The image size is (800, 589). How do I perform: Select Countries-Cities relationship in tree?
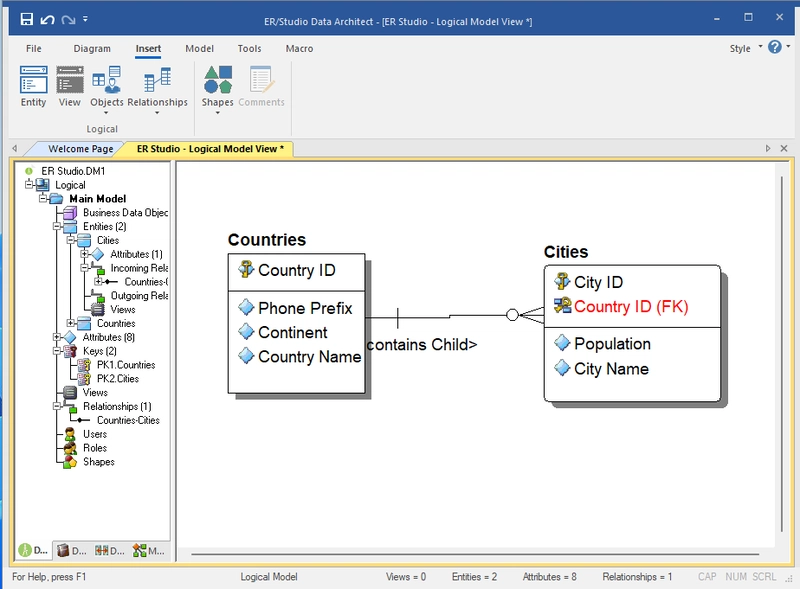(x=128, y=420)
